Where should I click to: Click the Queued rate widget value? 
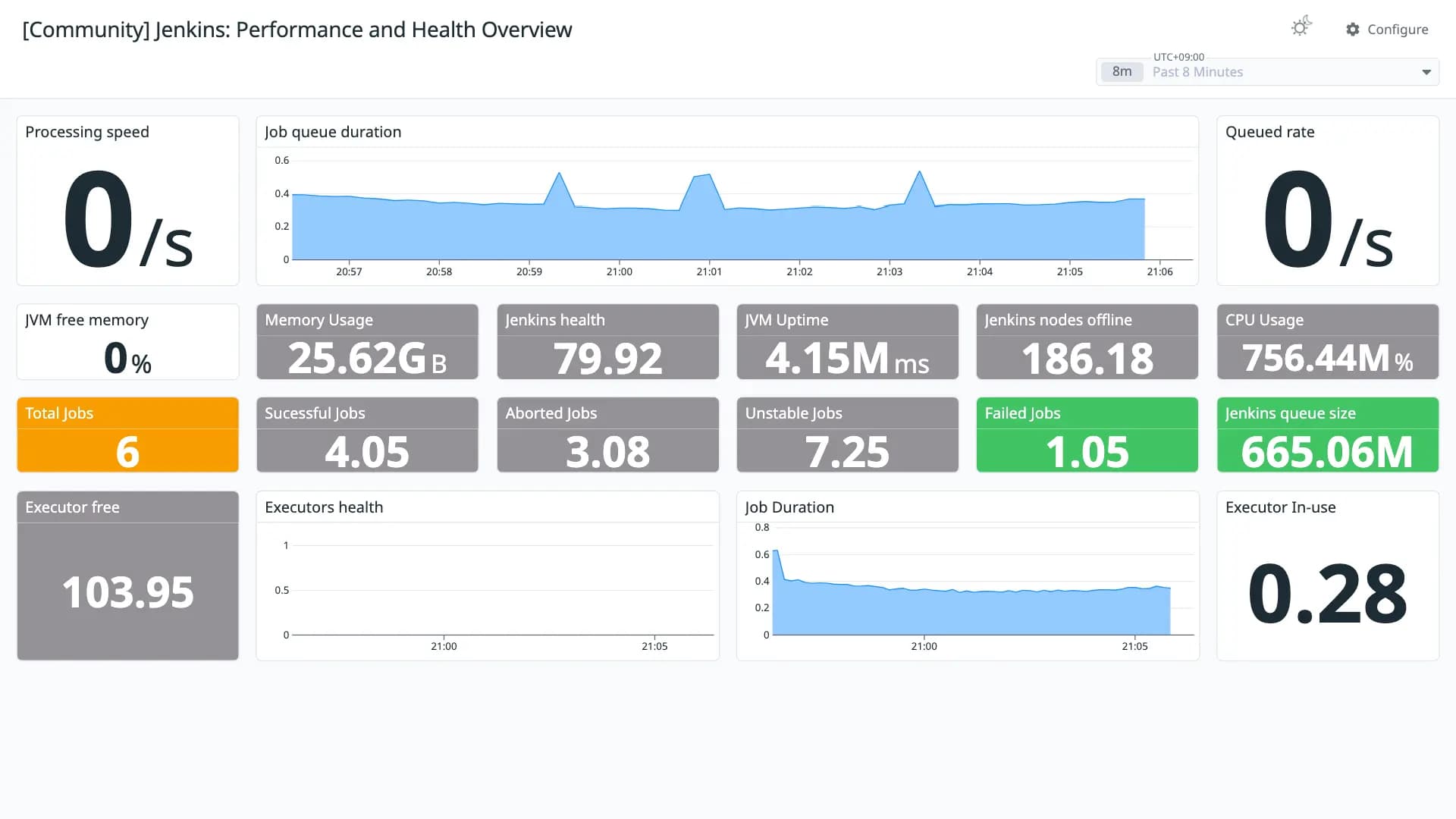point(1327,220)
